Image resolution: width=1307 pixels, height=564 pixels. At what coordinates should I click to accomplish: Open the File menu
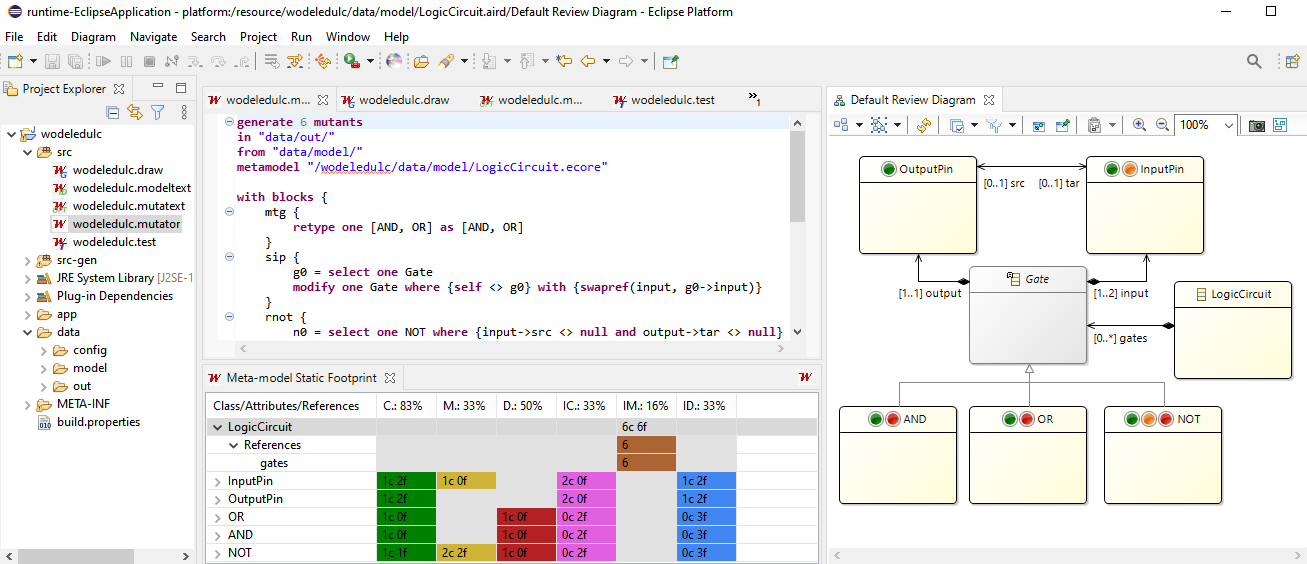click(x=14, y=37)
